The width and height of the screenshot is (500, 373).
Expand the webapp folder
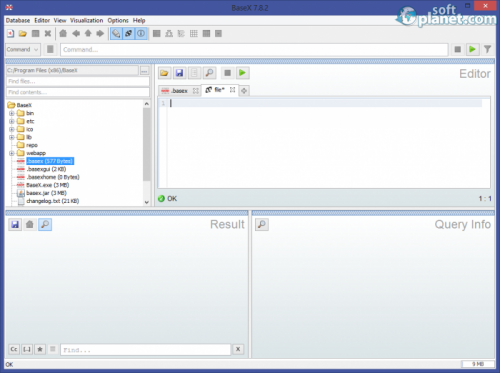pos(12,153)
